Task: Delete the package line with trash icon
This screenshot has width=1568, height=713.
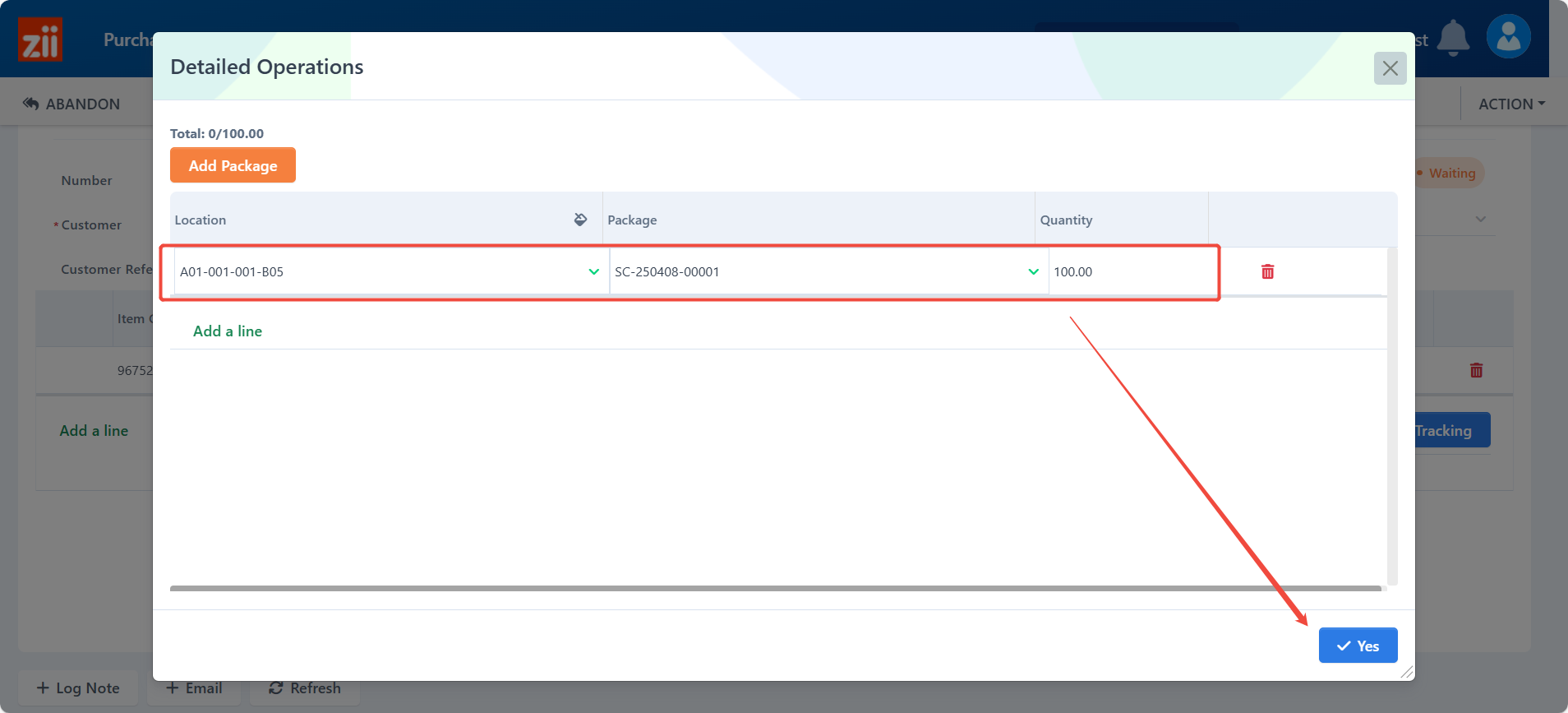Action: [x=1267, y=271]
